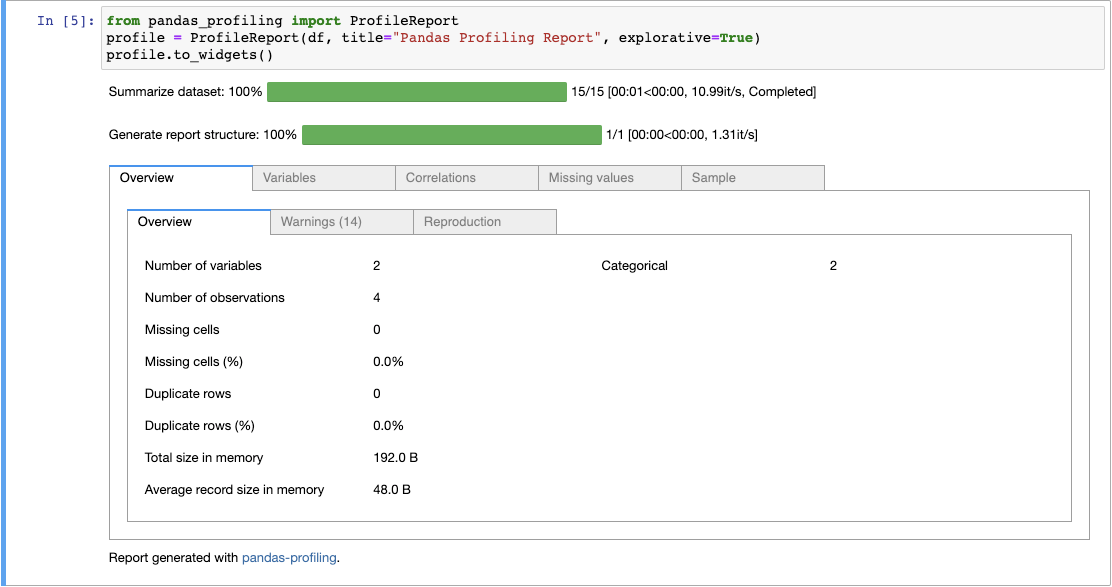The width and height of the screenshot is (1112, 587).
Task: Click the Generate report structure progress bar
Action: (451, 134)
